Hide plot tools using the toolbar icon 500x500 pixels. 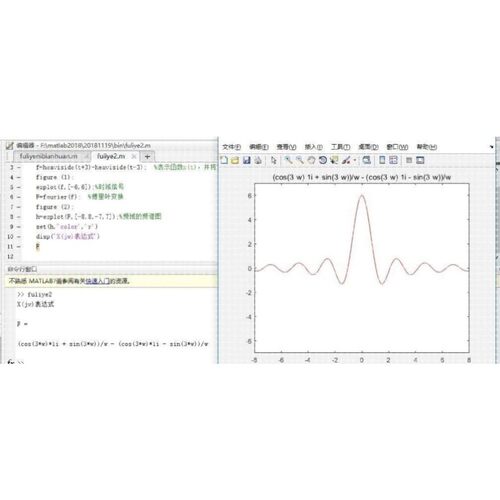coord(409,160)
